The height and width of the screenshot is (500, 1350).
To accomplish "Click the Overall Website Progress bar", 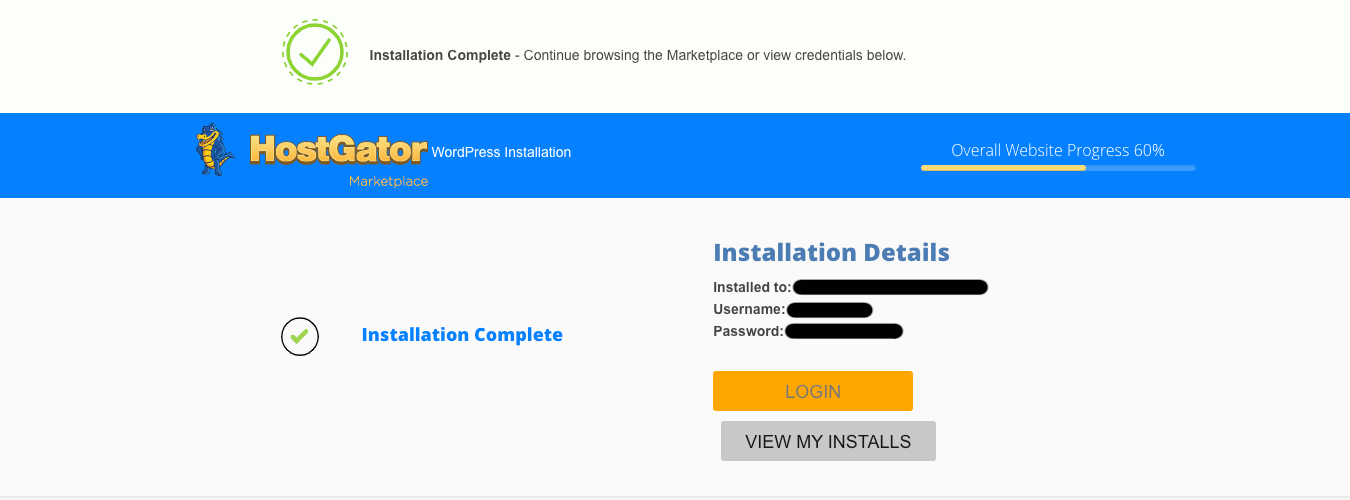I will click(1058, 168).
